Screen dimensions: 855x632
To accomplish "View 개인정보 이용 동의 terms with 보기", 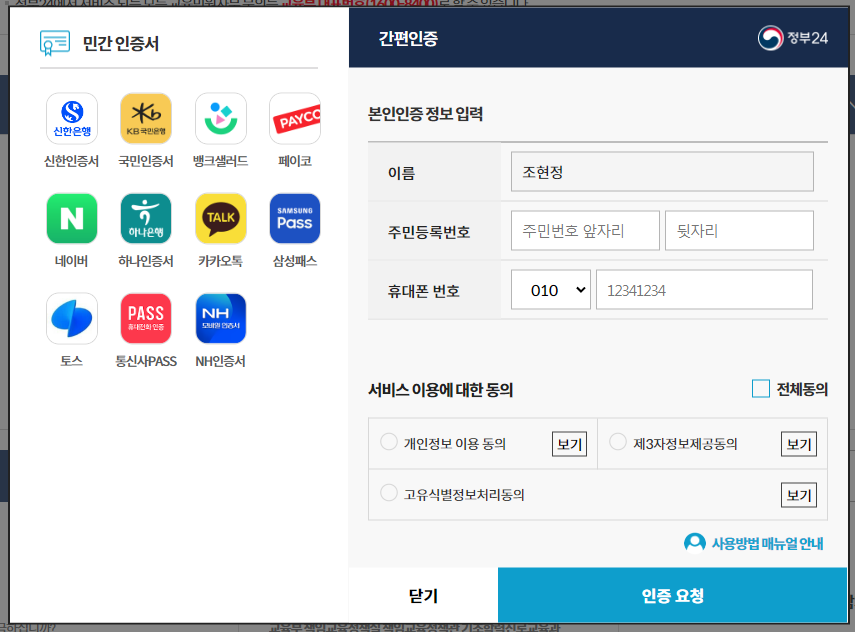I will click(570, 444).
